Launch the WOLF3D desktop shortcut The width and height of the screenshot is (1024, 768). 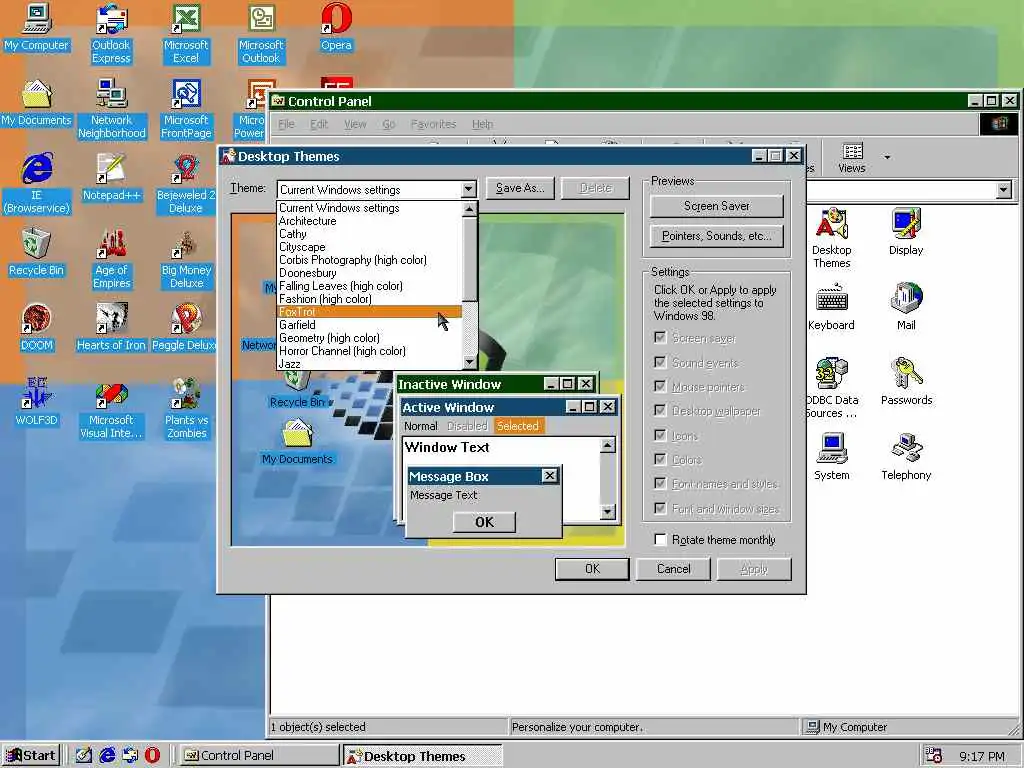(37, 403)
